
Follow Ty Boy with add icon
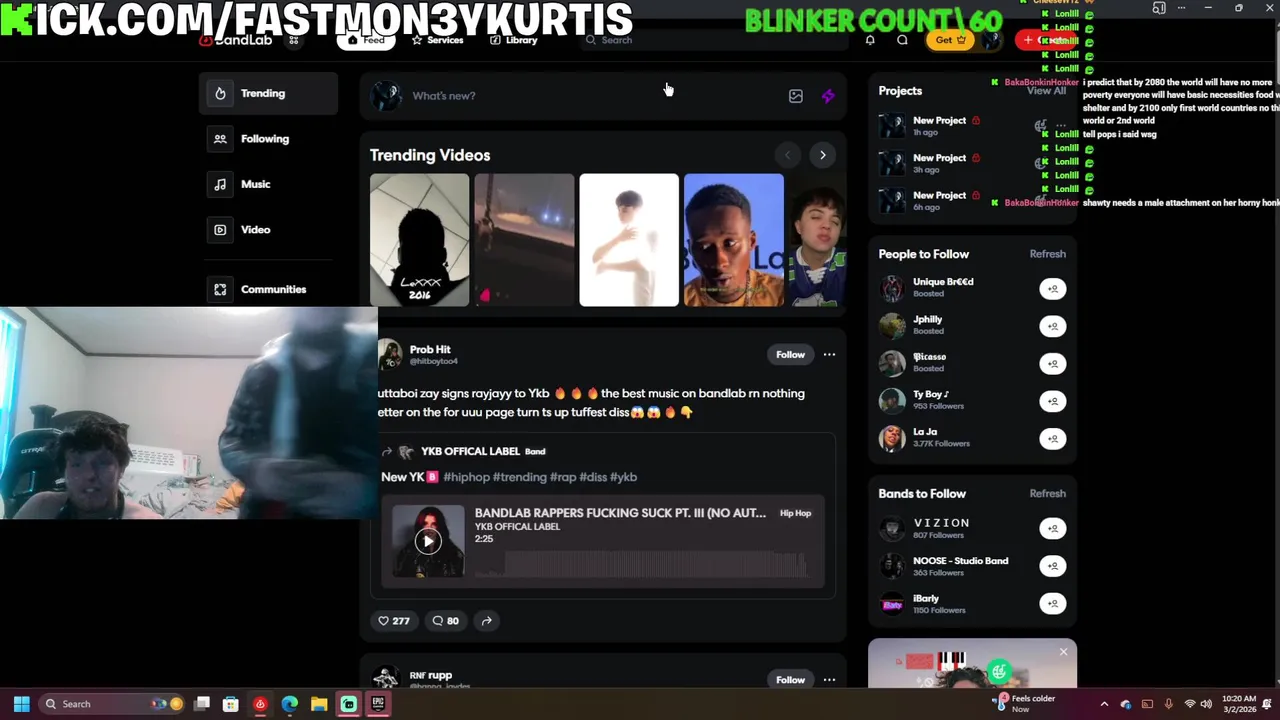(1053, 401)
